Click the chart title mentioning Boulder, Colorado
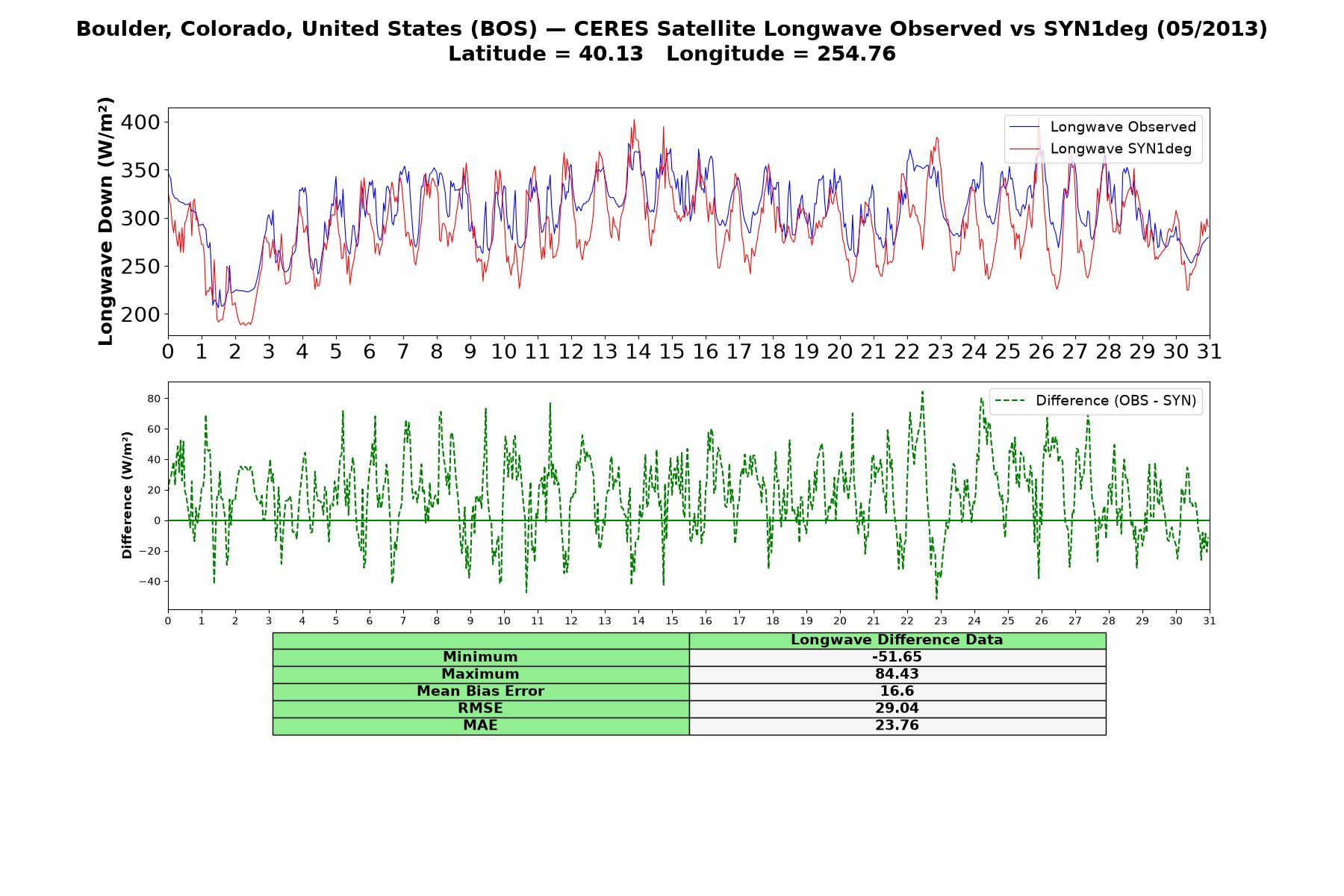The width and height of the screenshot is (1344, 896). pos(672,29)
